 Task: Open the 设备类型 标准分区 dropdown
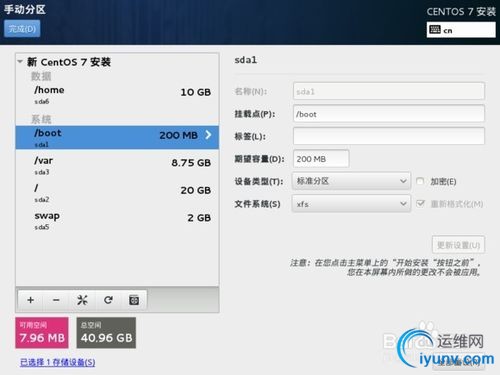coord(351,181)
